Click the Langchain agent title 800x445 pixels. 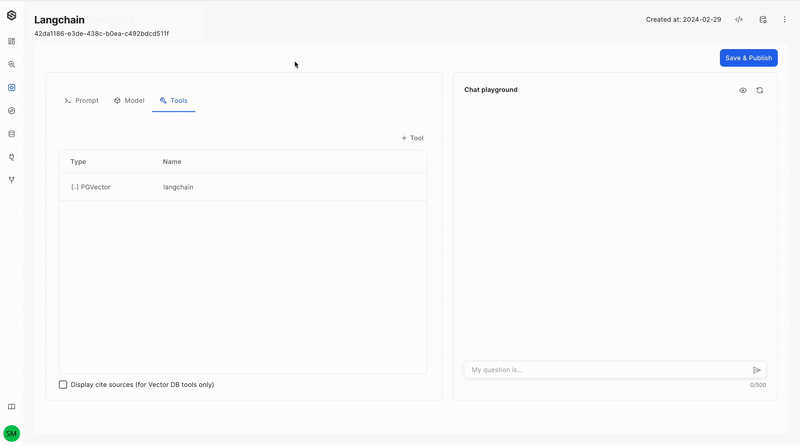59,20
